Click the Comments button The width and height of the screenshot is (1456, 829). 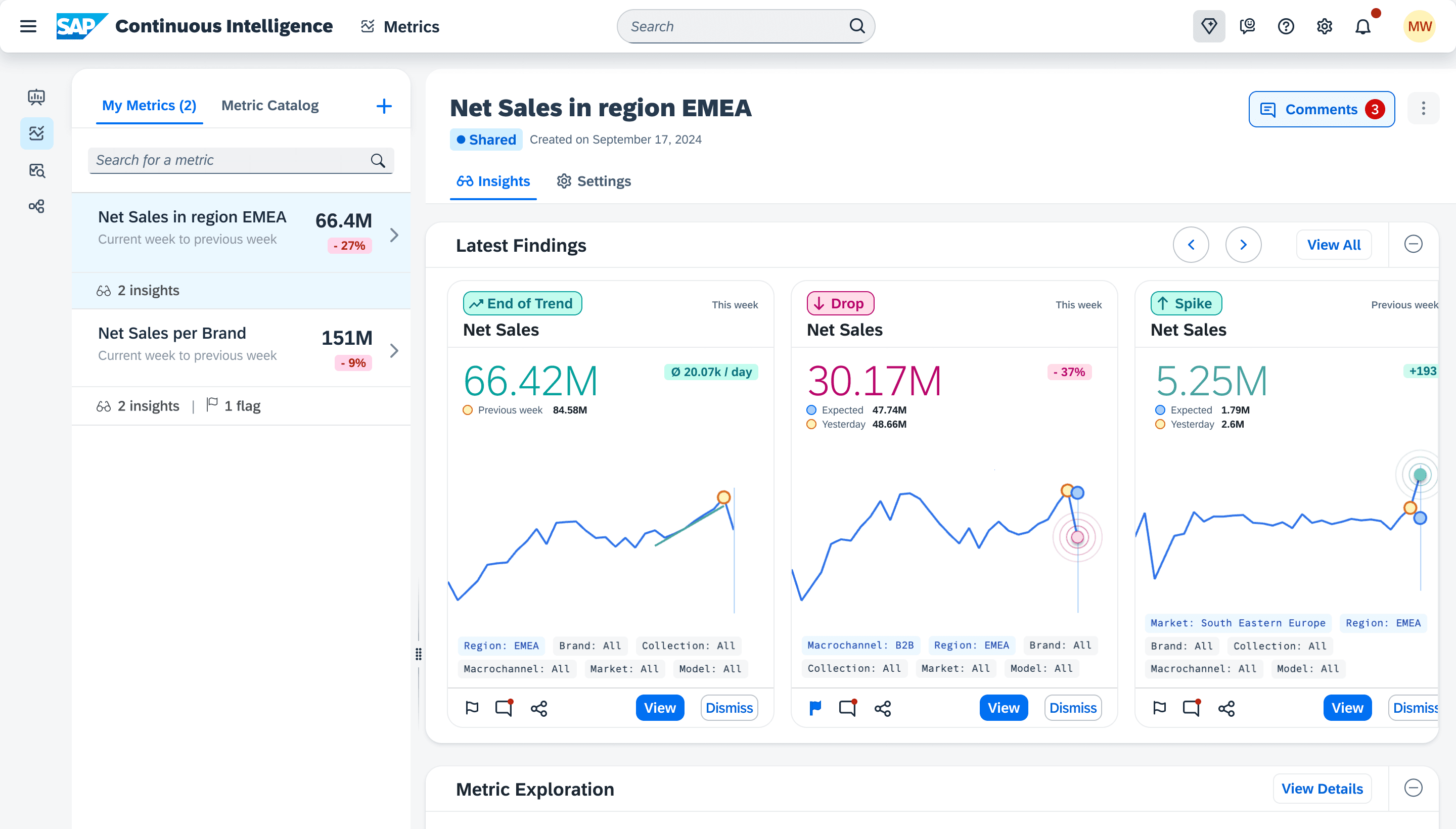[x=1321, y=109]
